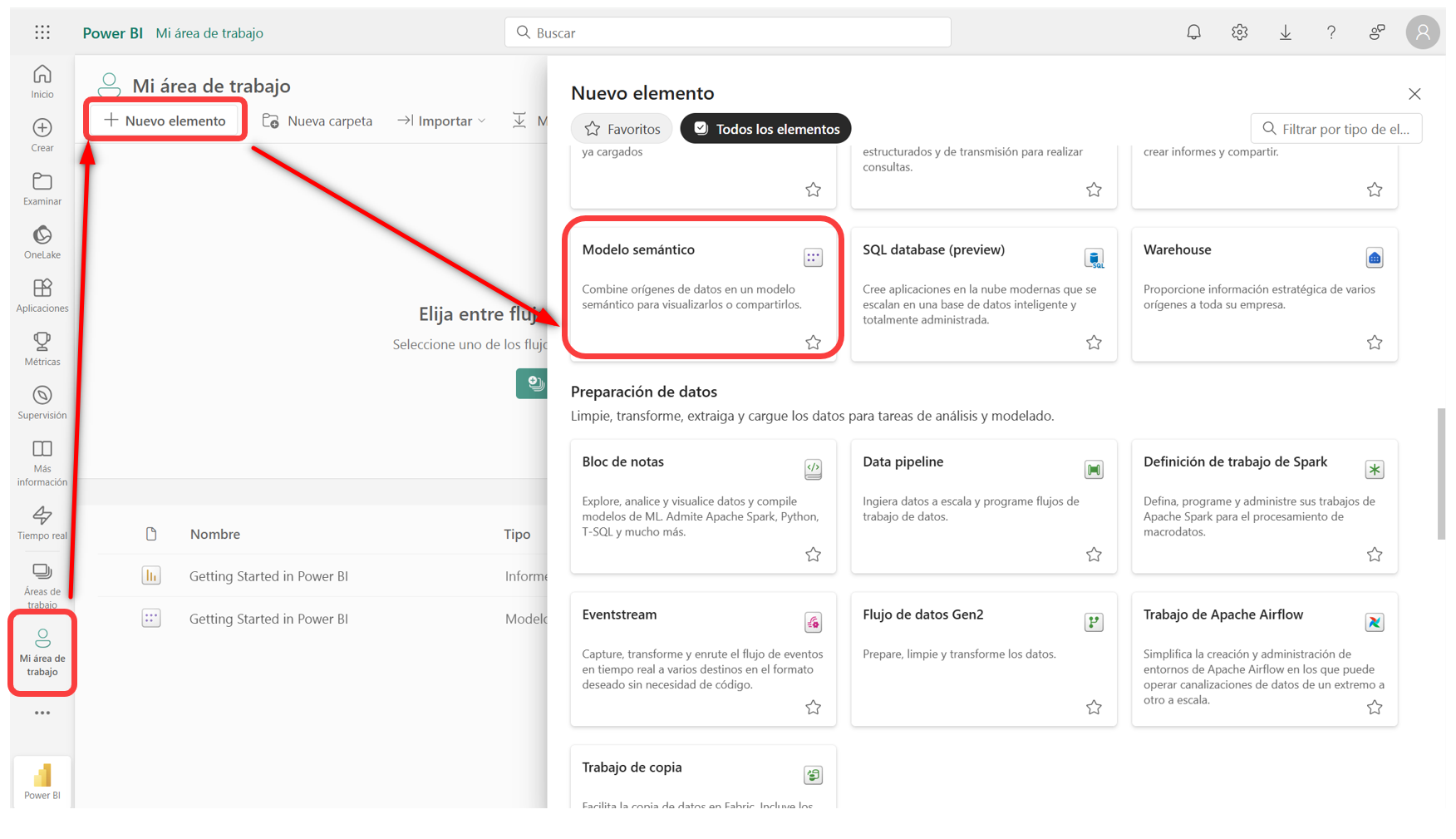Show more sidebar options ellipsis
The height and width of the screenshot is (839, 1456).
[42, 713]
